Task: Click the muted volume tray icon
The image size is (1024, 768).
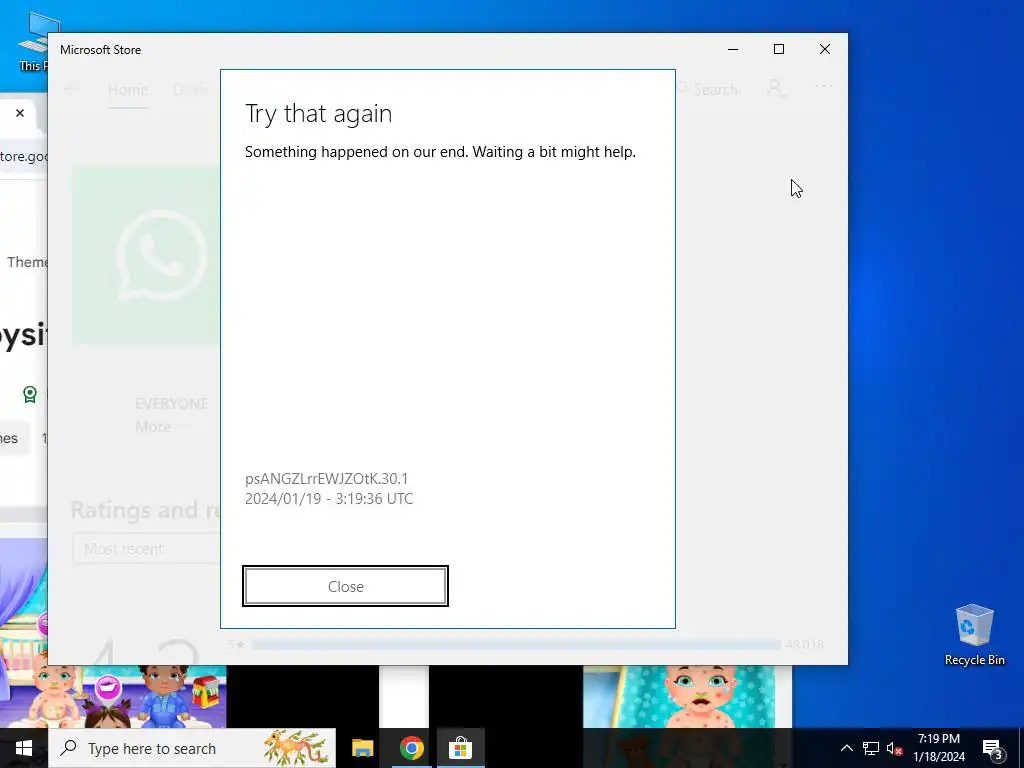Action: [x=894, y=748]
